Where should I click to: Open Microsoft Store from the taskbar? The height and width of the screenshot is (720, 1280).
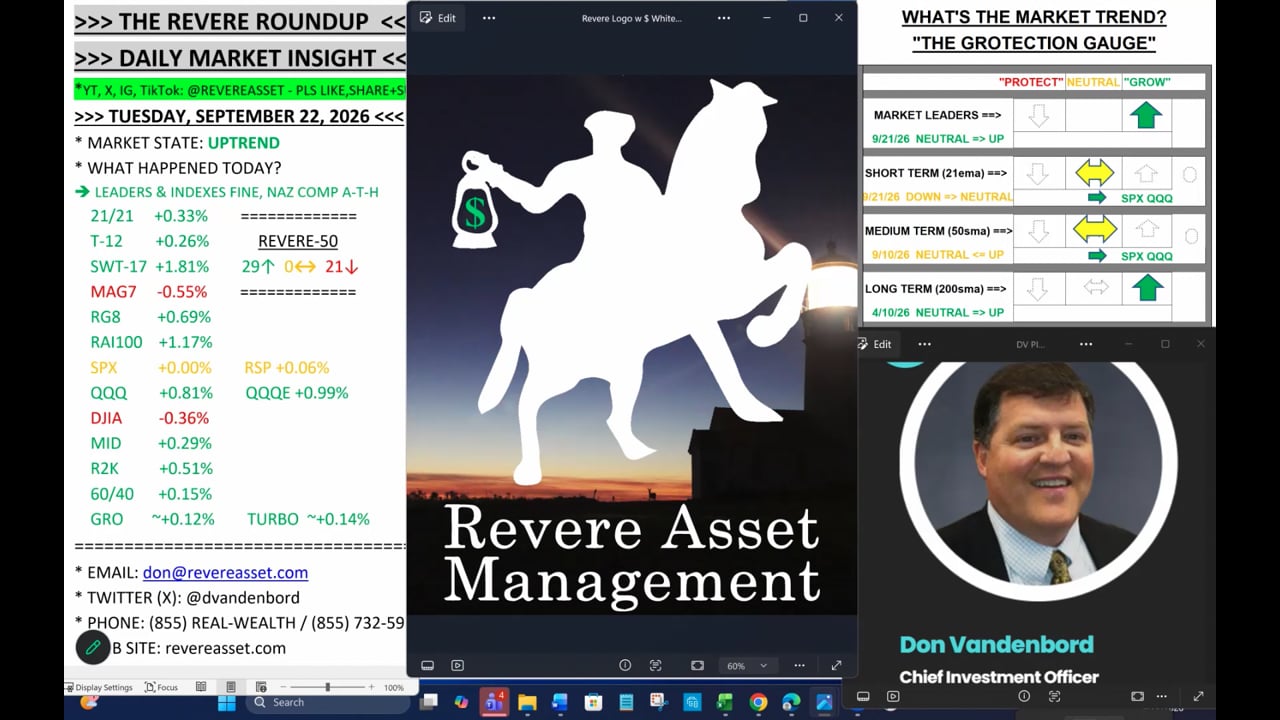[x=593, y=702]
